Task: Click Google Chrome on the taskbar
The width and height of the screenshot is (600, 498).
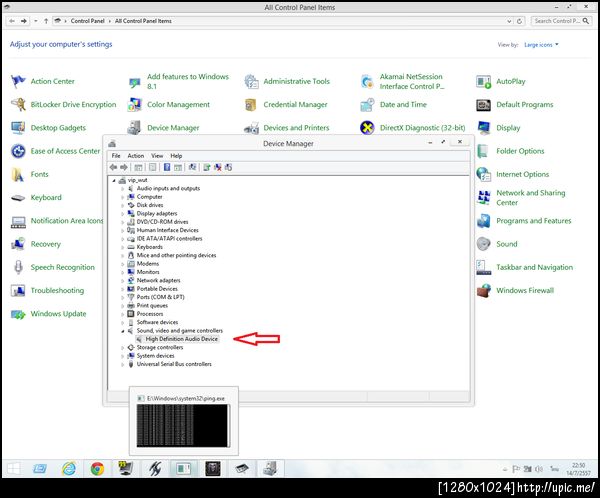Action: 97,469
